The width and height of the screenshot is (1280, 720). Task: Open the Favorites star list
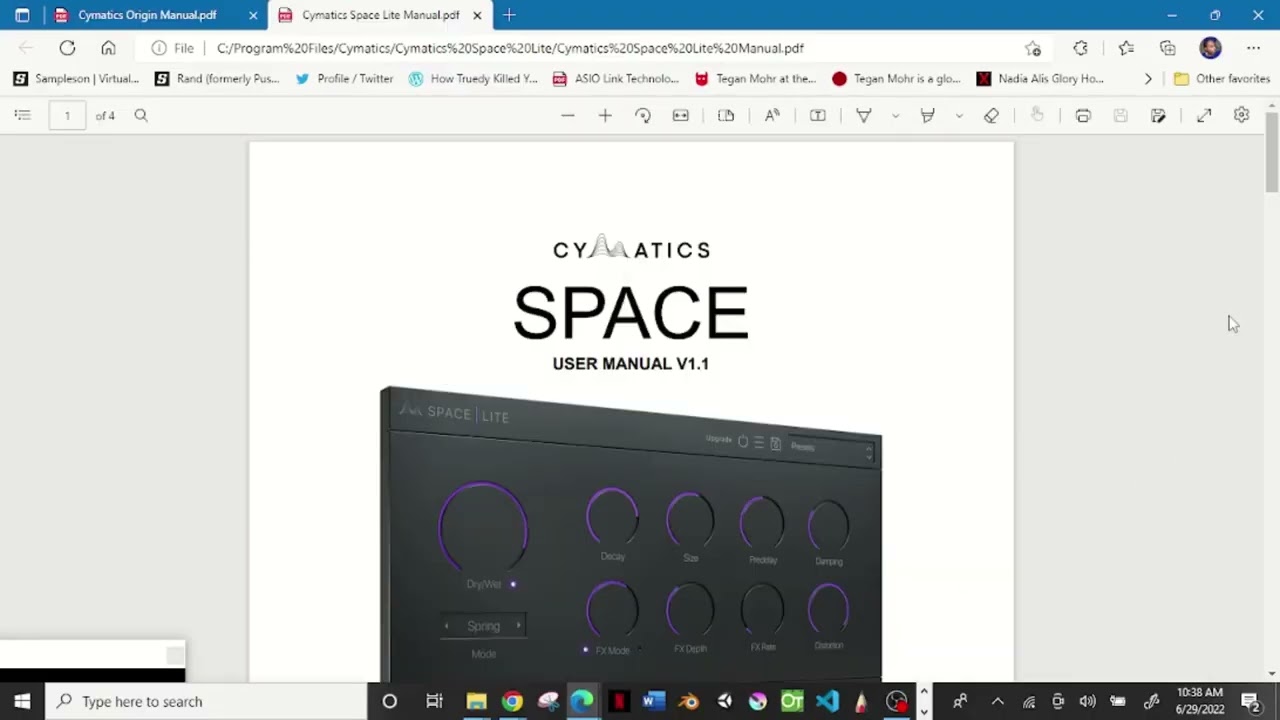click(x=1126, y=48)
